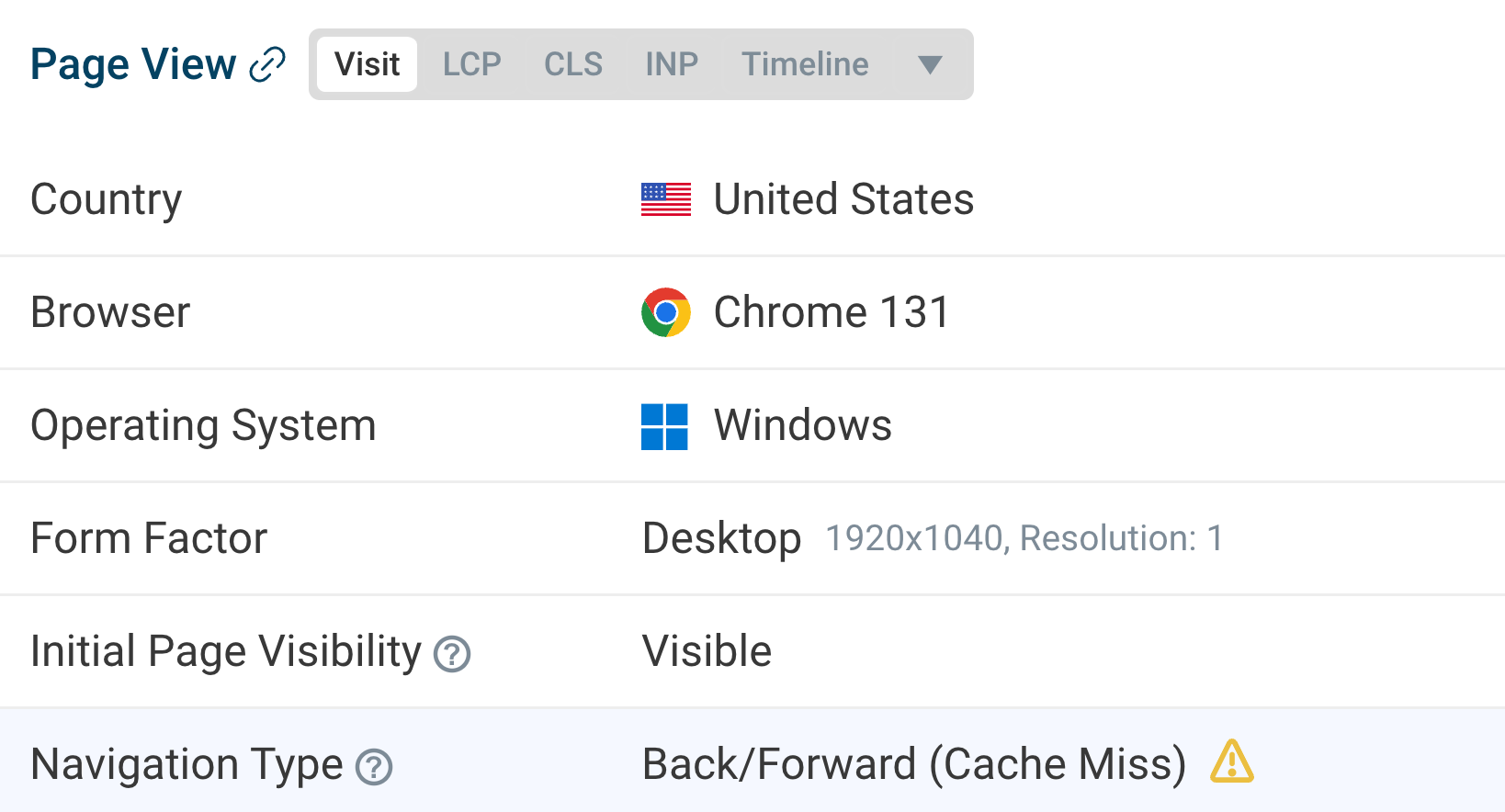Click the Page View heading link
Viewport: 1505px width, 812px height.
pyautogui.click(x=133, y=64)
